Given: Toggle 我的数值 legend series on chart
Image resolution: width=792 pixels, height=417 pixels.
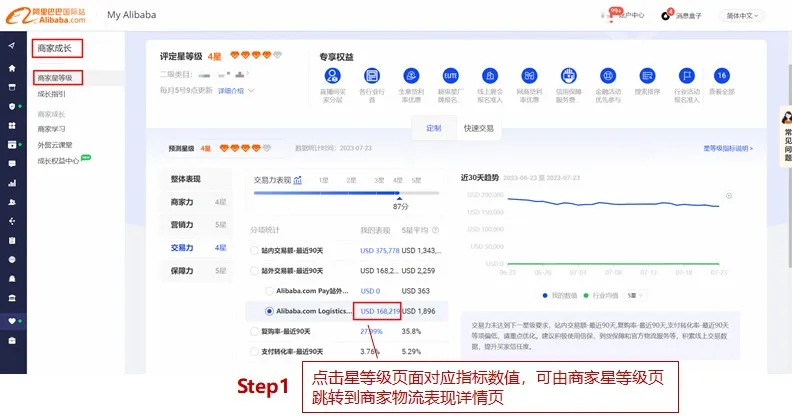Looking at the screenshot, I should coord(559,295).
